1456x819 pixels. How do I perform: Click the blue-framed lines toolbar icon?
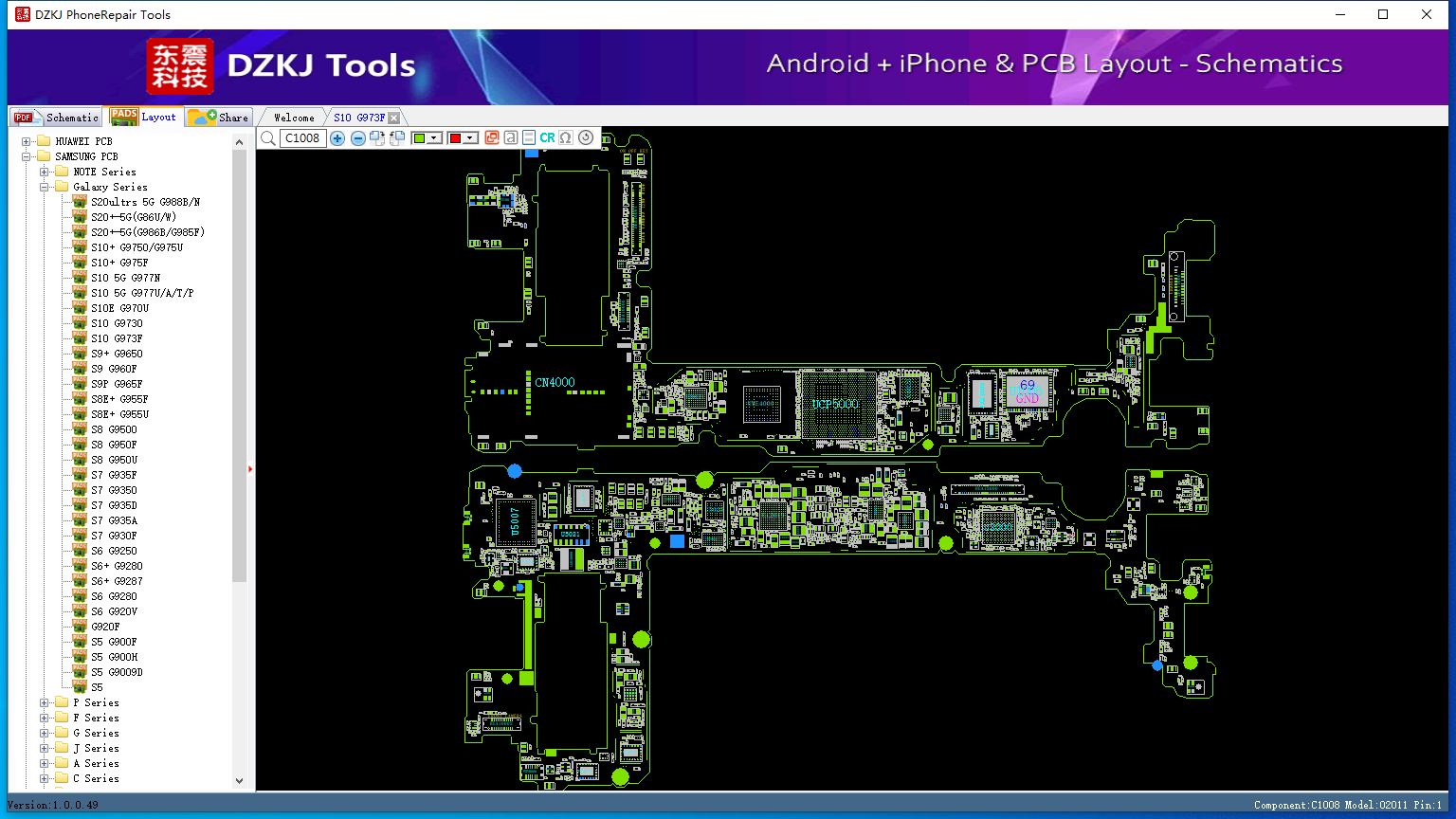coord(529,138)
